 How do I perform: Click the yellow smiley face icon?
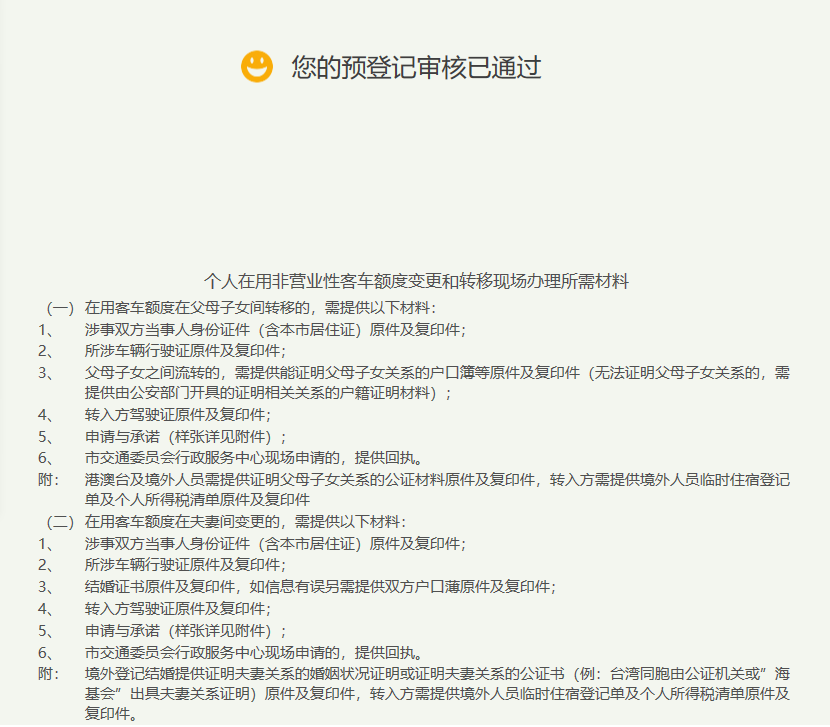[257, 67]
